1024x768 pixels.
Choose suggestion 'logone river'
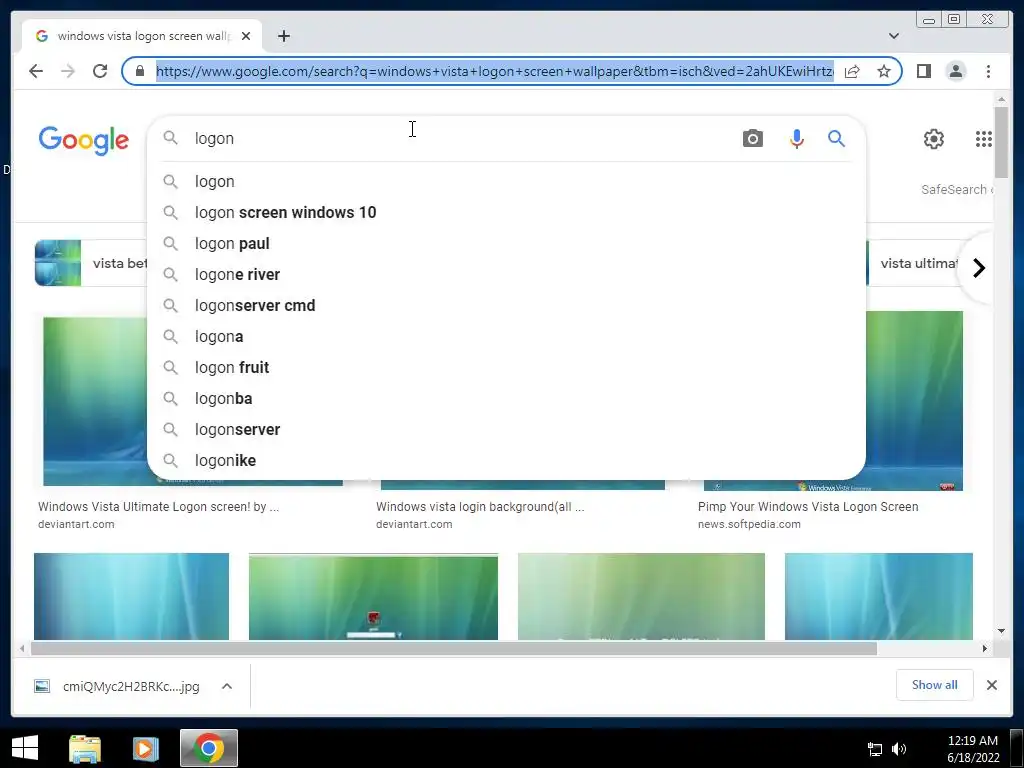click(x=506, y=274)
